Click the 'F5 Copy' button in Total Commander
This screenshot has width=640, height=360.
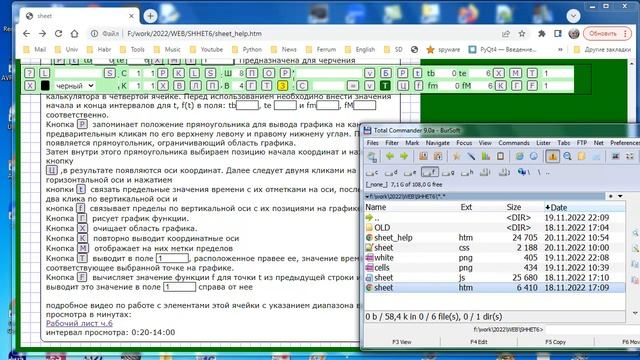pos(556,342)
